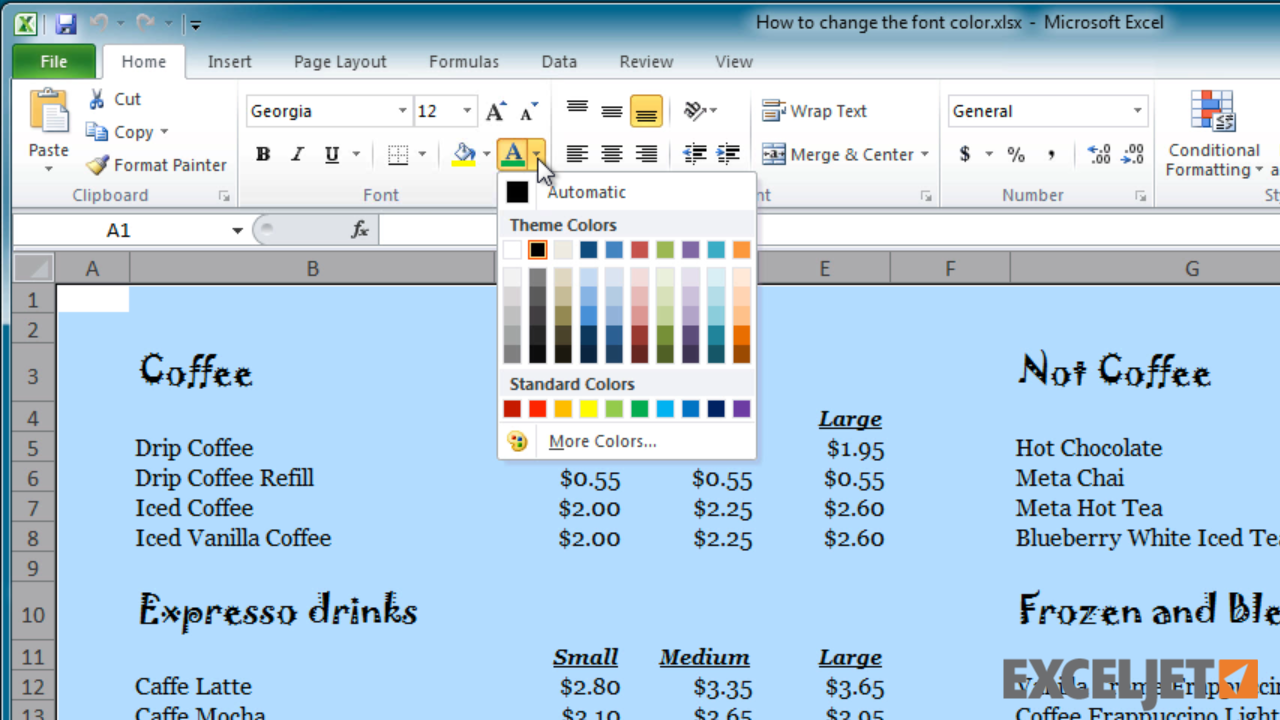1280x720 pixels.
Task: Click the Name Box showing A1
Action: tap(120, 230)
